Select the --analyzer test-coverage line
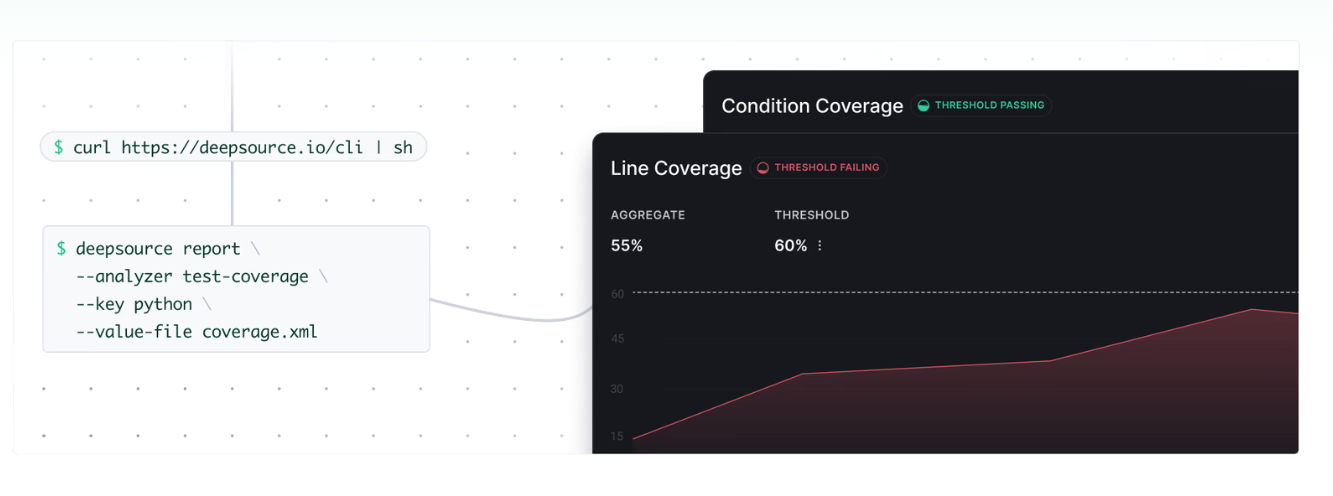Viewport: 1333px width, 496px height. tap(202, 276)
